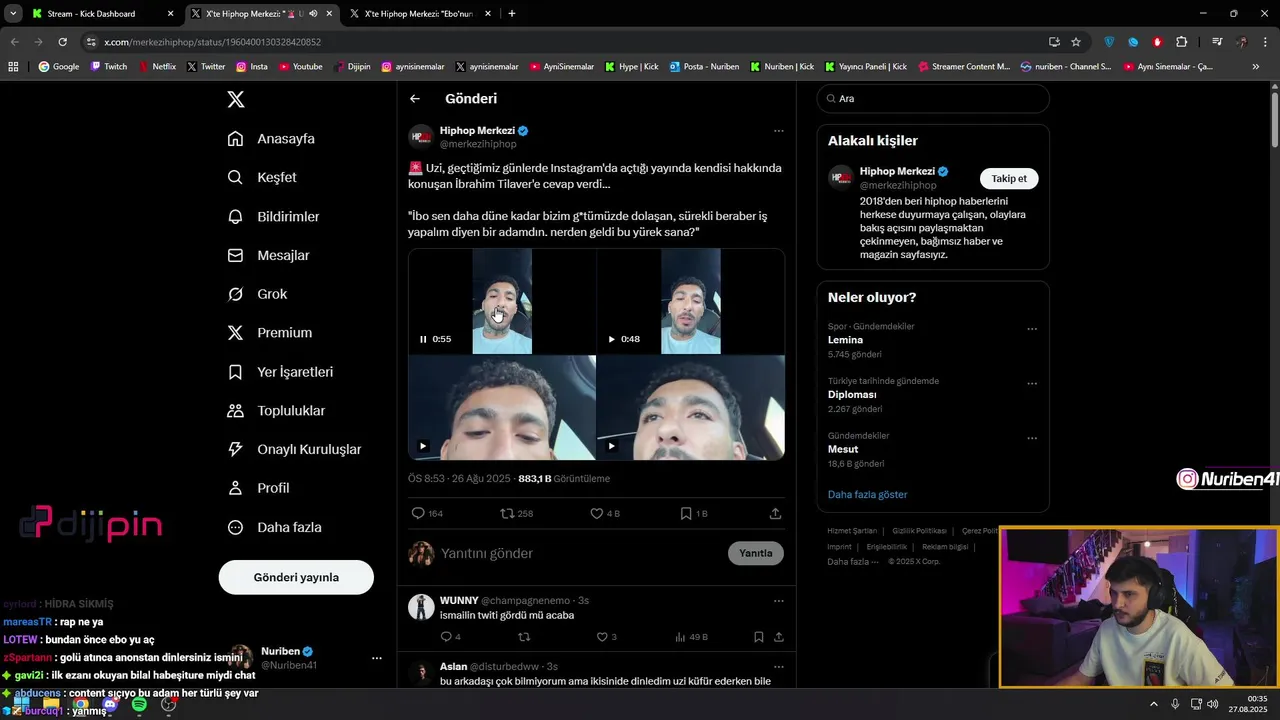Play the second video at 0:48

611,339
